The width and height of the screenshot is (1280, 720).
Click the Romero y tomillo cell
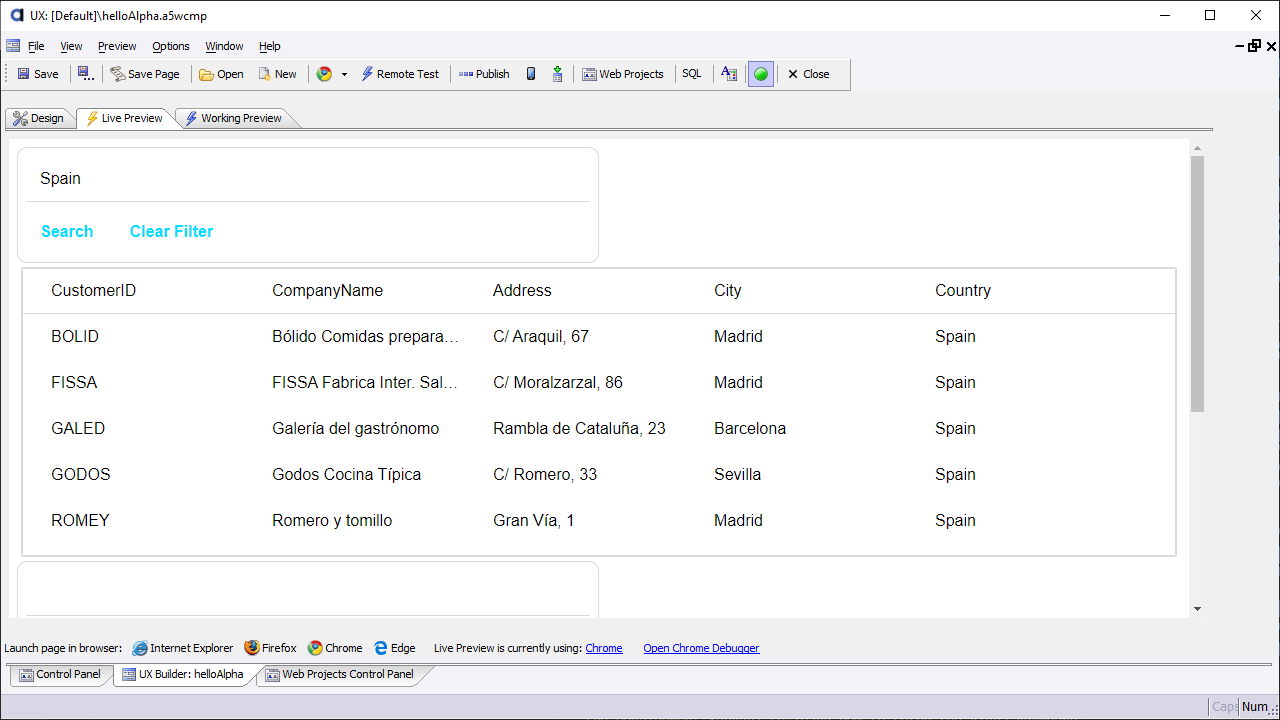(332, 520)
